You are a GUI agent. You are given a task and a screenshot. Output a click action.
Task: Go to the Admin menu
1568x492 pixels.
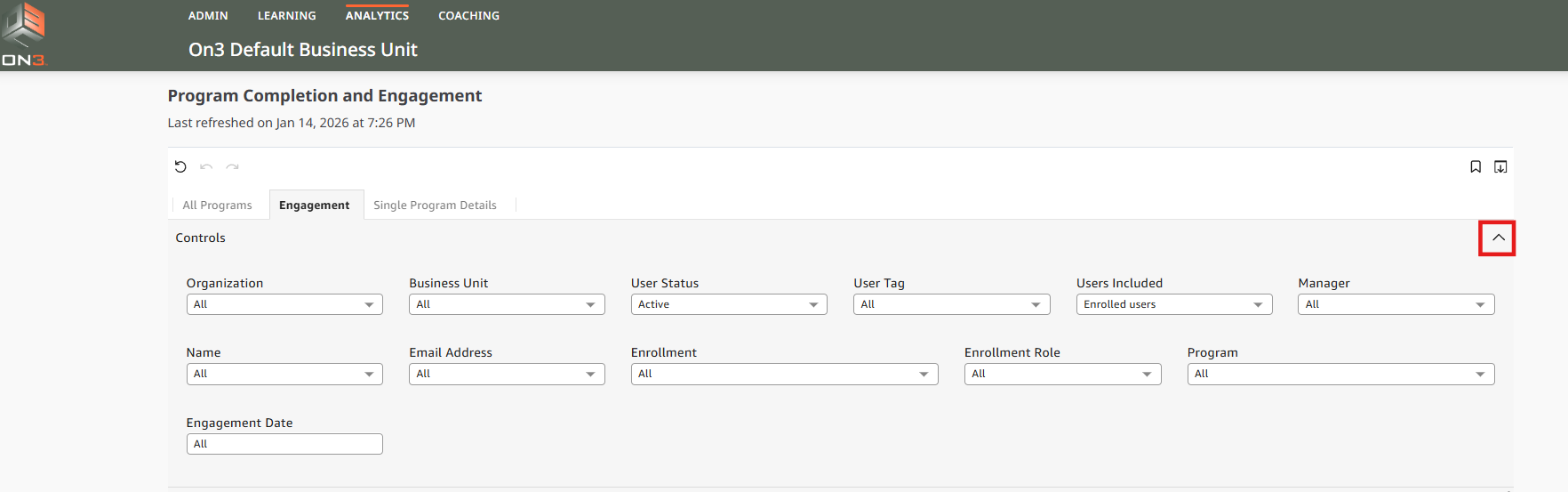pos(208,16)
